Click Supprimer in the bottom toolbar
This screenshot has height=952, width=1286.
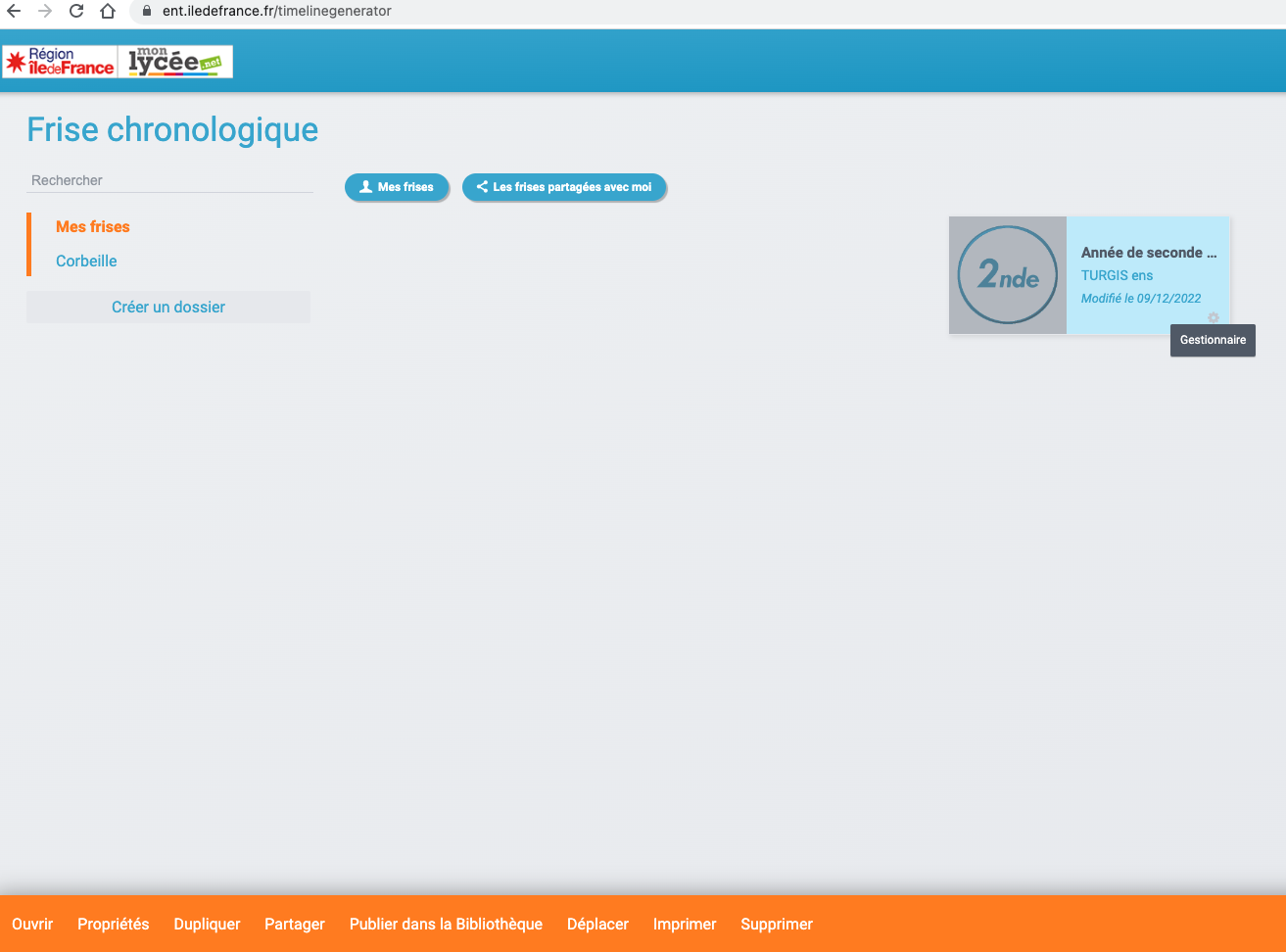tap(777, 924)
